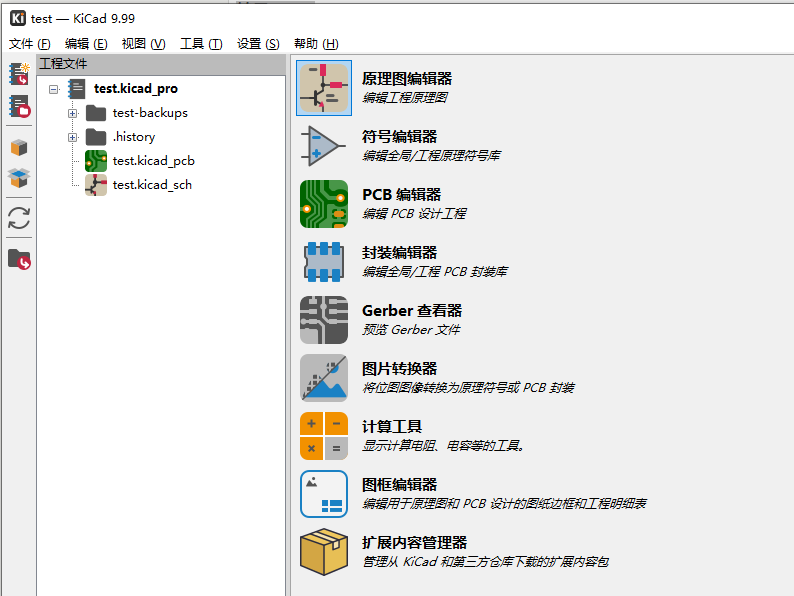The width and height of the screenshot is (794, 596).
Task: Click the 工程文件 panel header
Action: 162,64
